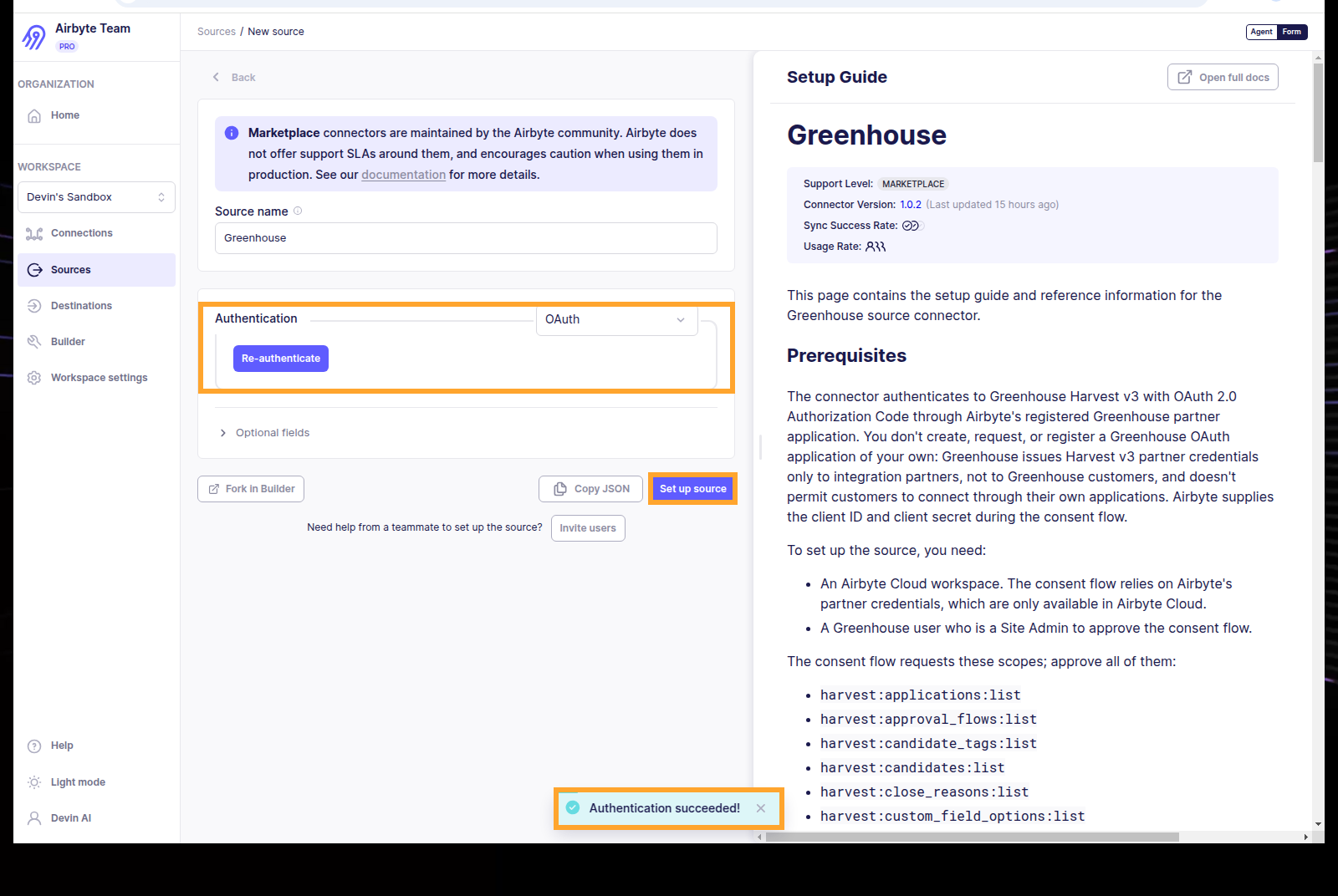The image size is (1338, 896).
Task: Click the Sources arrow icon
Action: 34,270
